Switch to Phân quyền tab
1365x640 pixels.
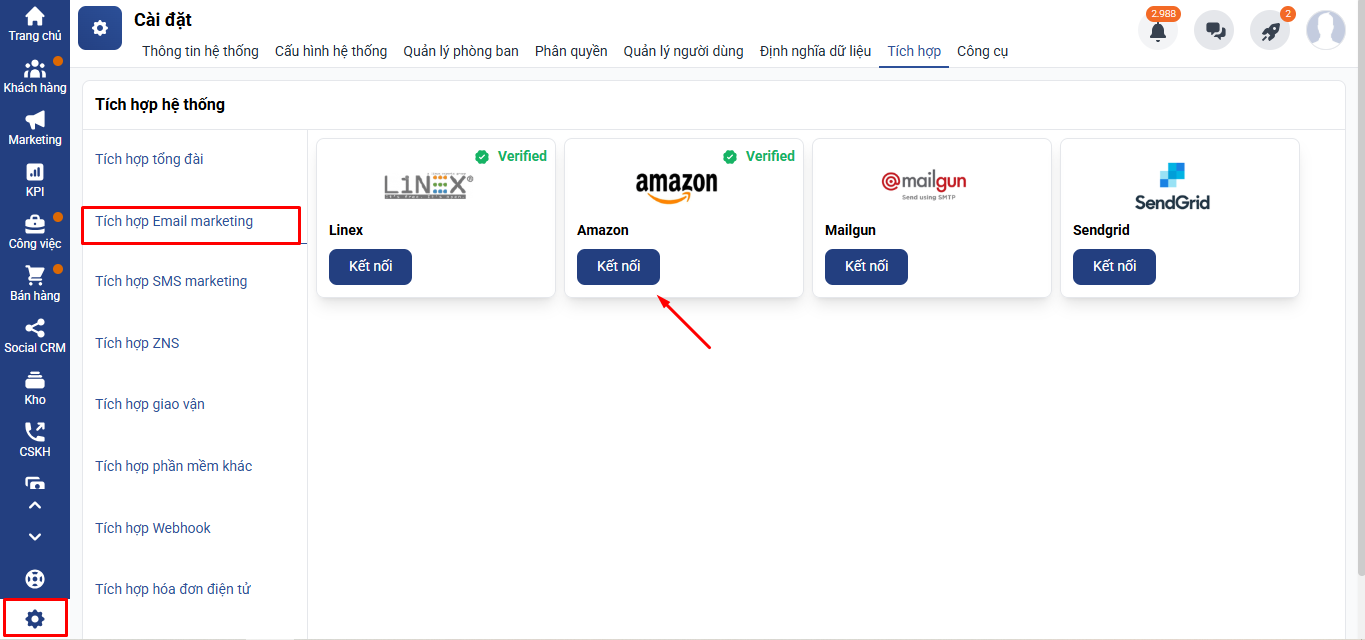pos(571,51)
